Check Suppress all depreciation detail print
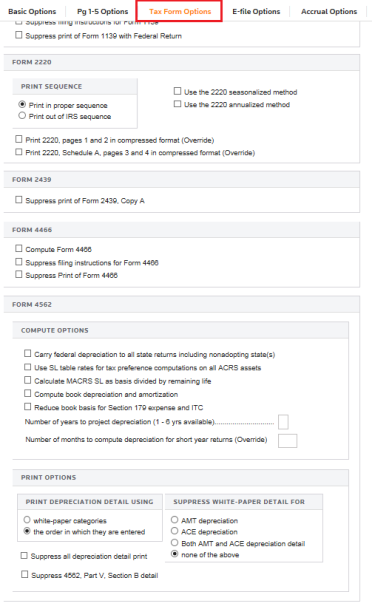 pyautogui.click(x=24, y=556)
